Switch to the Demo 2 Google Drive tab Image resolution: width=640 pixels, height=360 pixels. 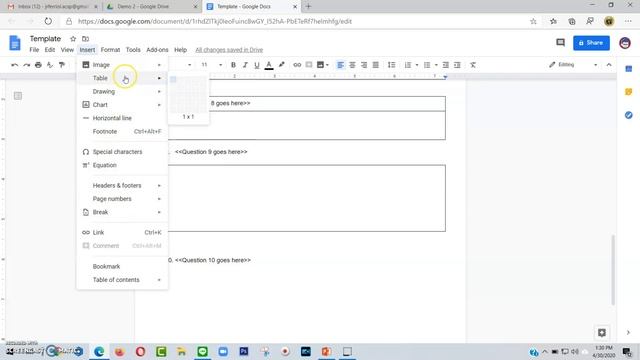pos(151,7)
